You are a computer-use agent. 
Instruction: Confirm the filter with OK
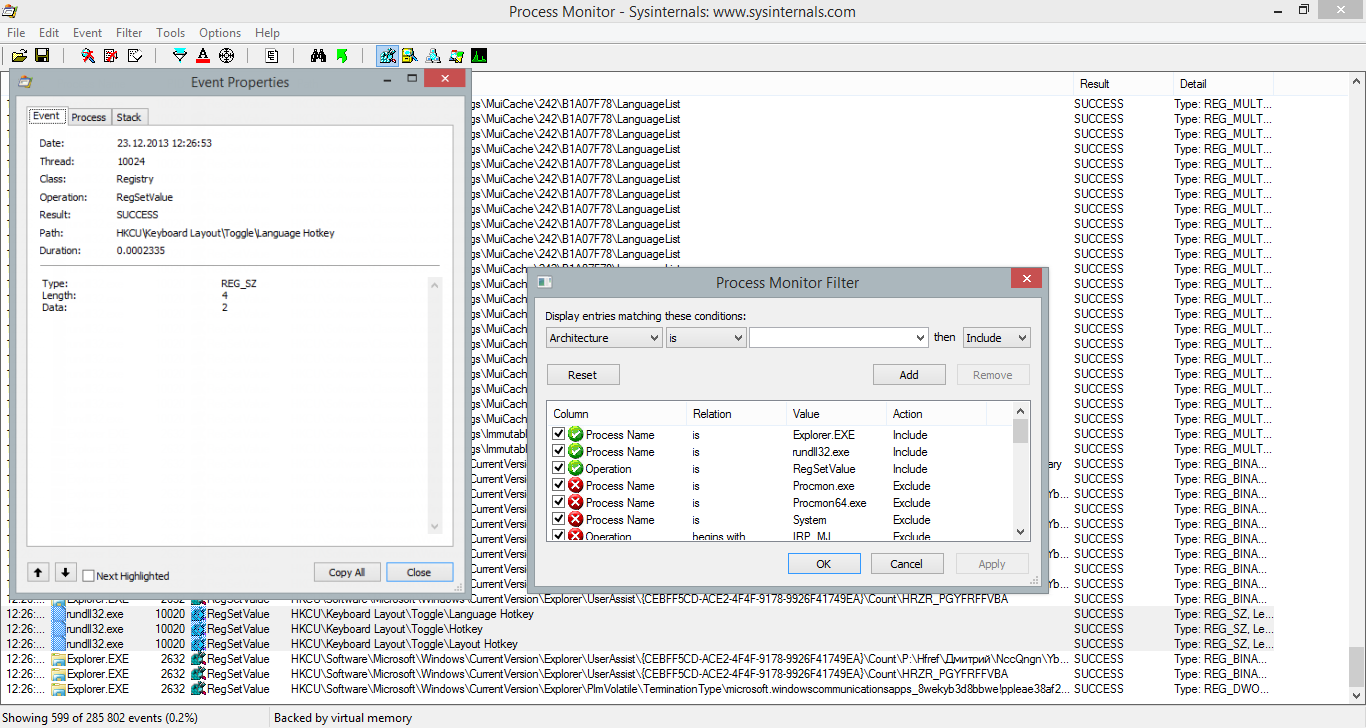(824, 564)
